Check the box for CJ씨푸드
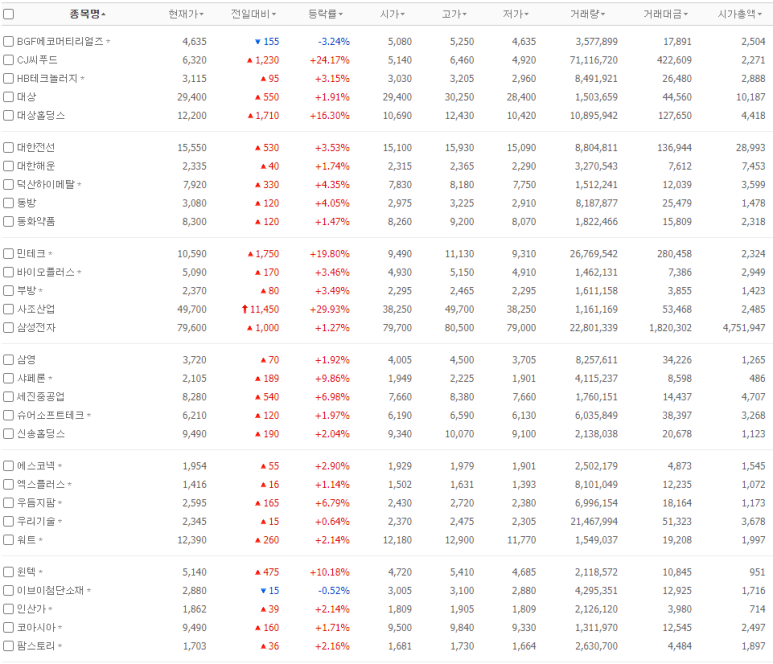 [x=8, y=60]
